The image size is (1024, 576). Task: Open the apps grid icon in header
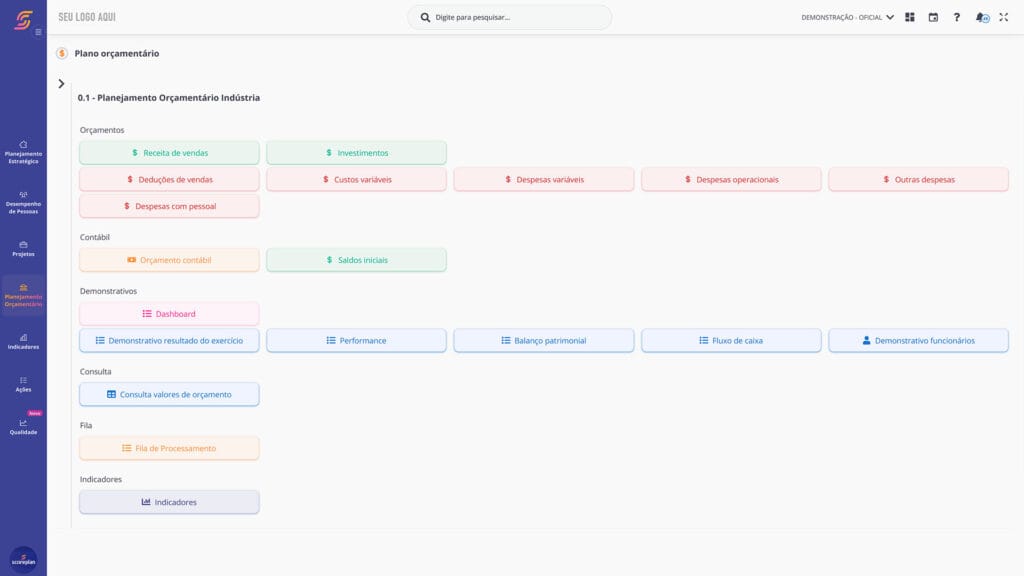coord(910,18)
